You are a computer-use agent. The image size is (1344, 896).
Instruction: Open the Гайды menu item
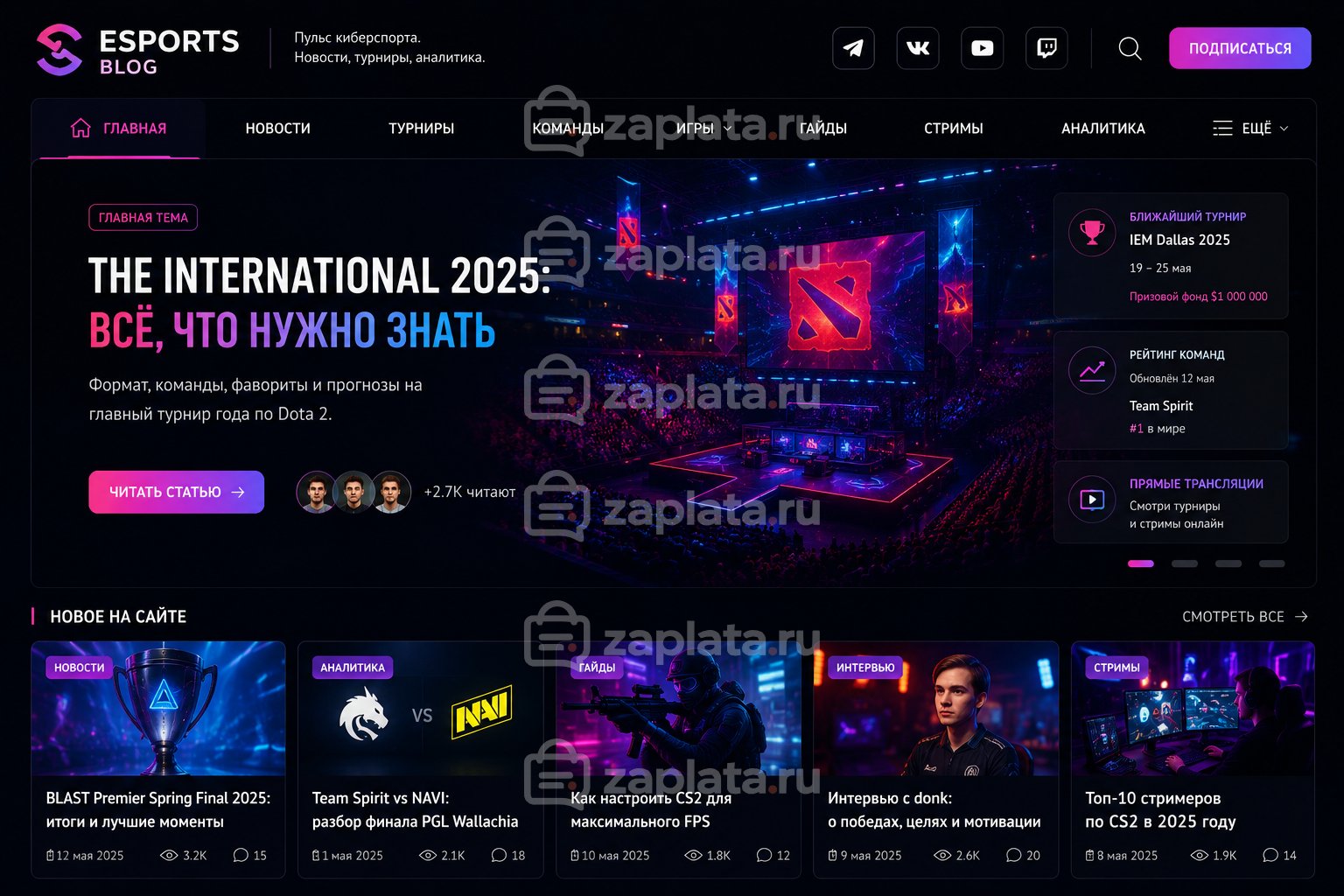coord(822,129)
